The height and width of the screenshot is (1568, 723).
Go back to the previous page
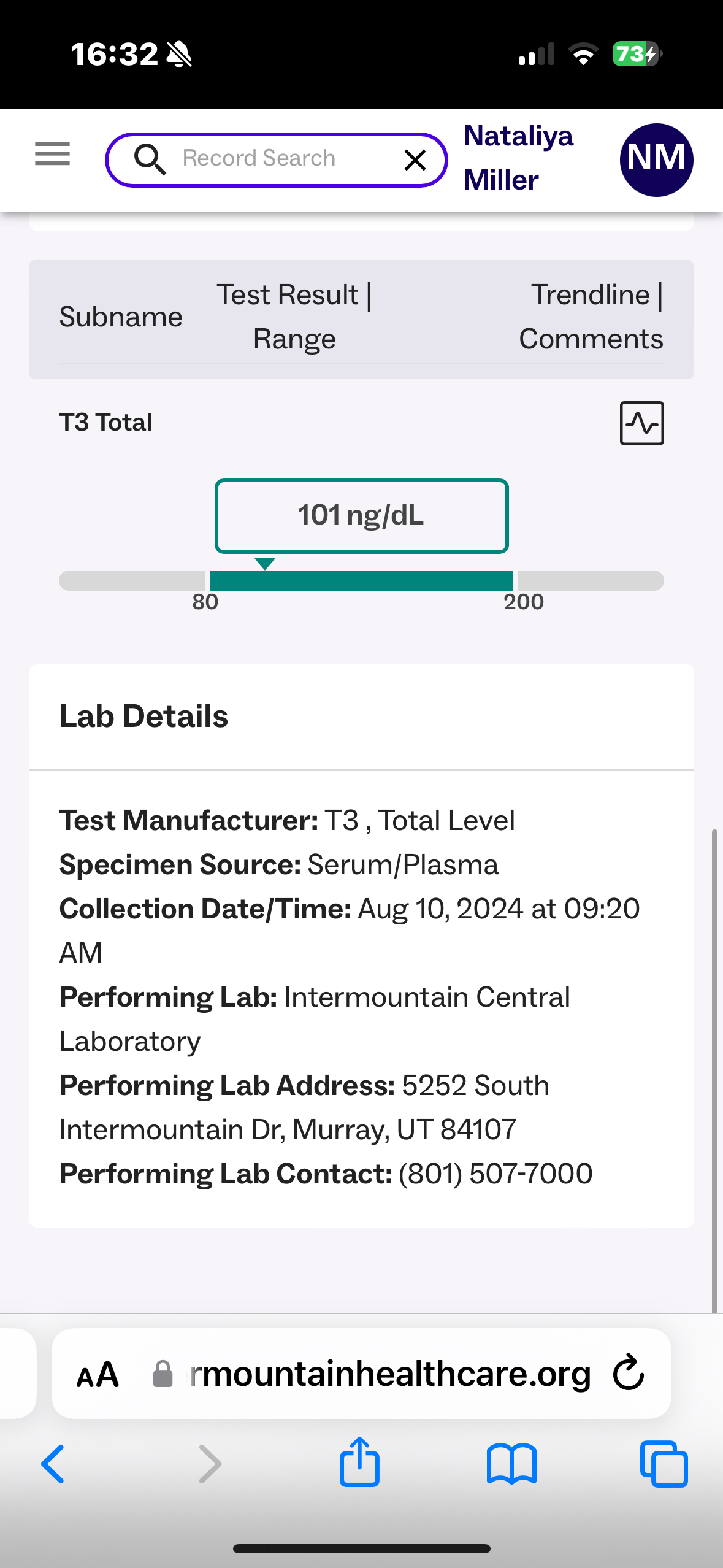[53, 1464]
